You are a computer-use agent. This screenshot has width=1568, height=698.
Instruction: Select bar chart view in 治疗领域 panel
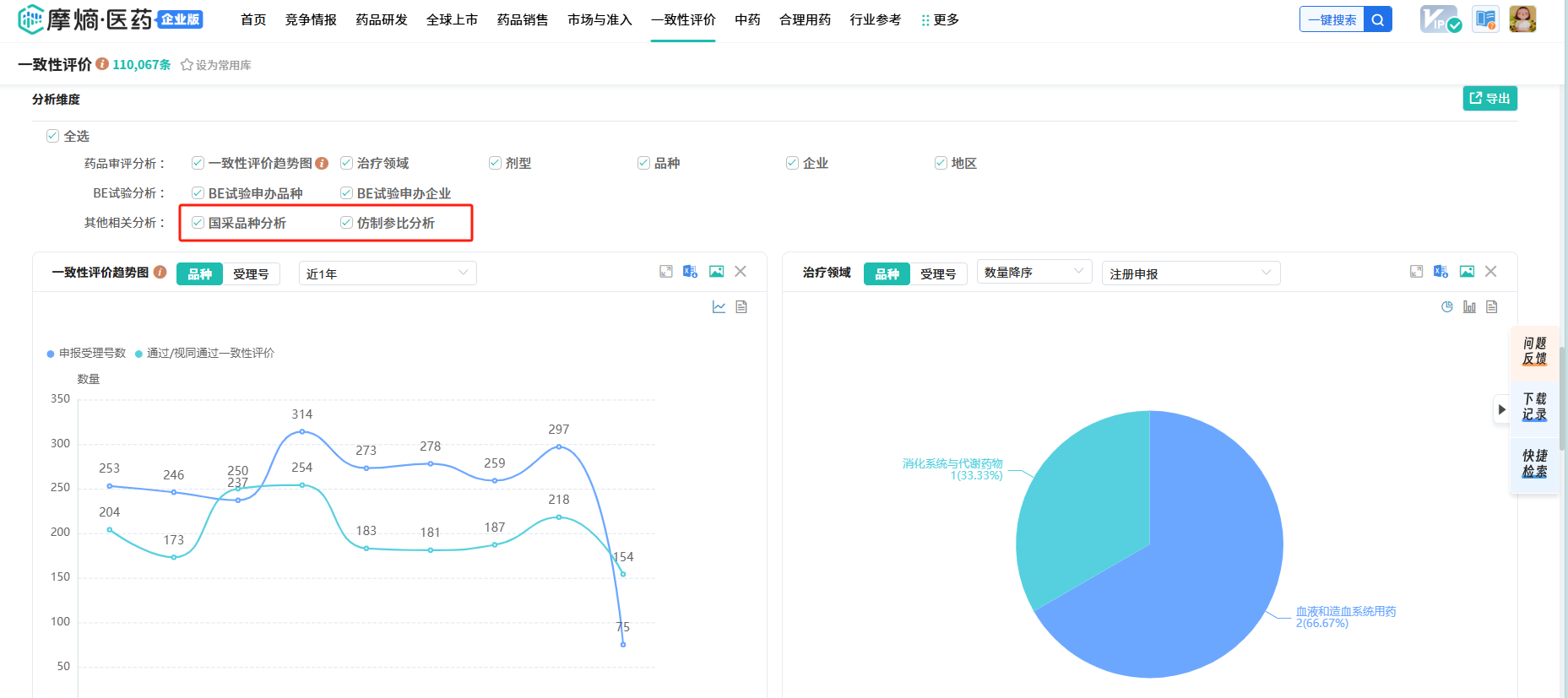(1469, 307)
